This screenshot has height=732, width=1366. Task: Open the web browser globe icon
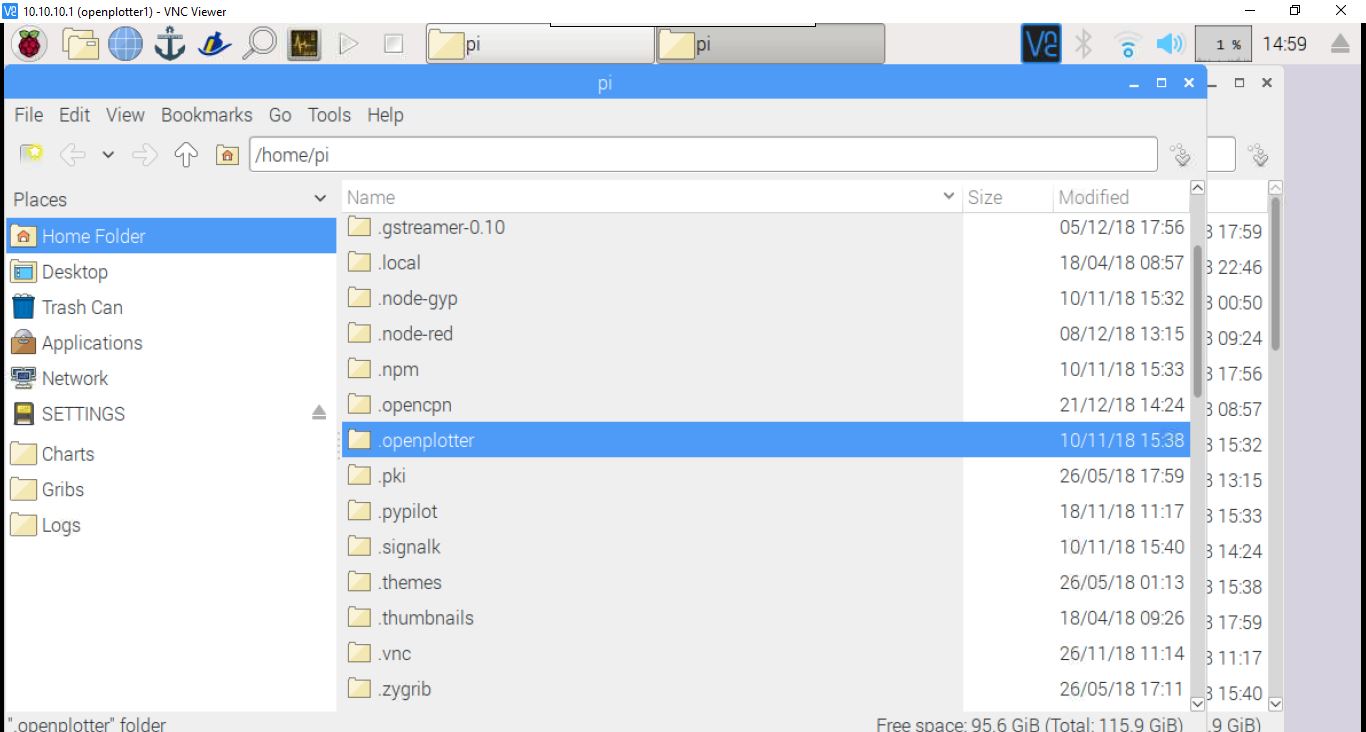tap(124, 43)
